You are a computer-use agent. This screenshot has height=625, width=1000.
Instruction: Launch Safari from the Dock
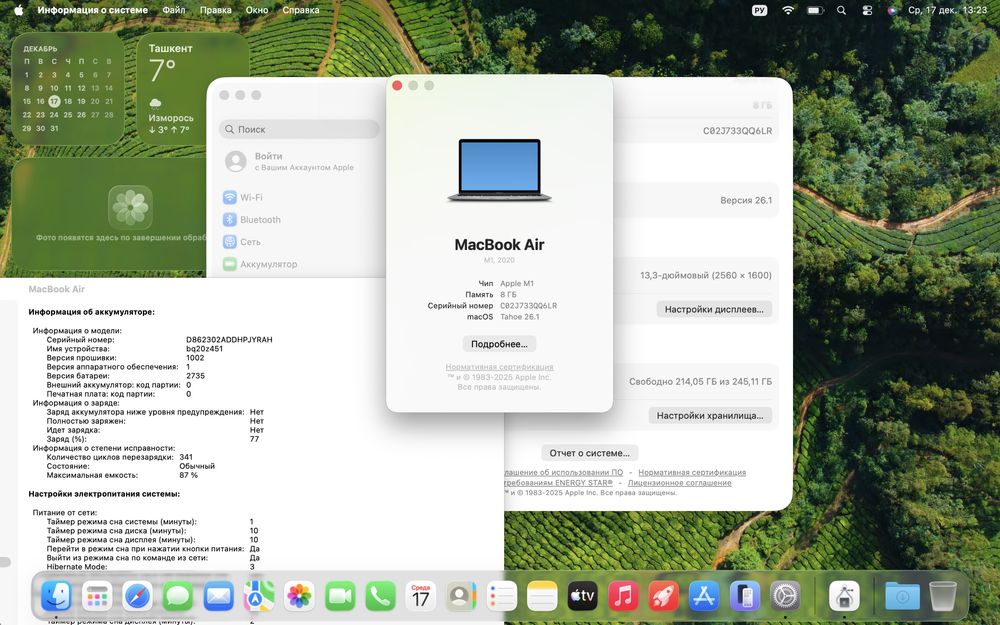(x=138, y=597)
